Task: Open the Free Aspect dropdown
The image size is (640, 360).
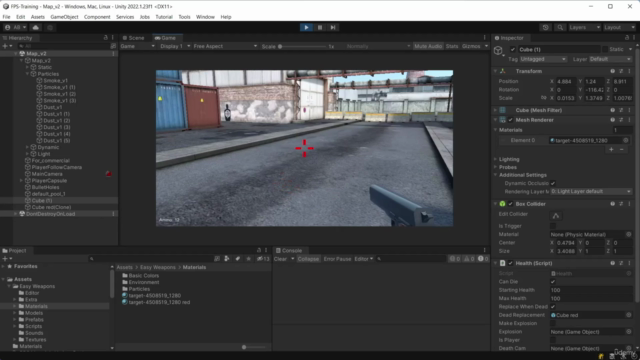Action: click(x=225, y=46)
